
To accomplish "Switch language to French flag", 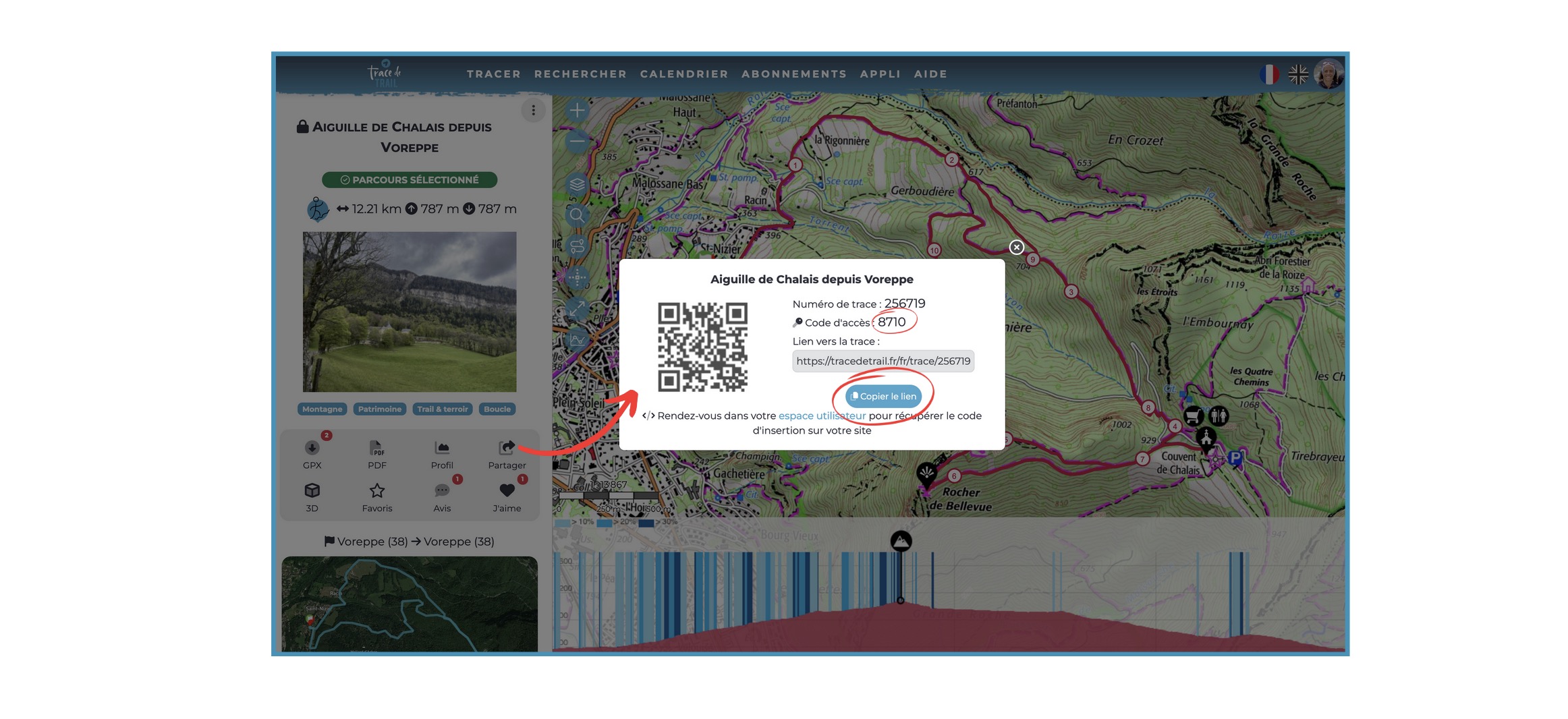I will click(x=1269, y=74).
